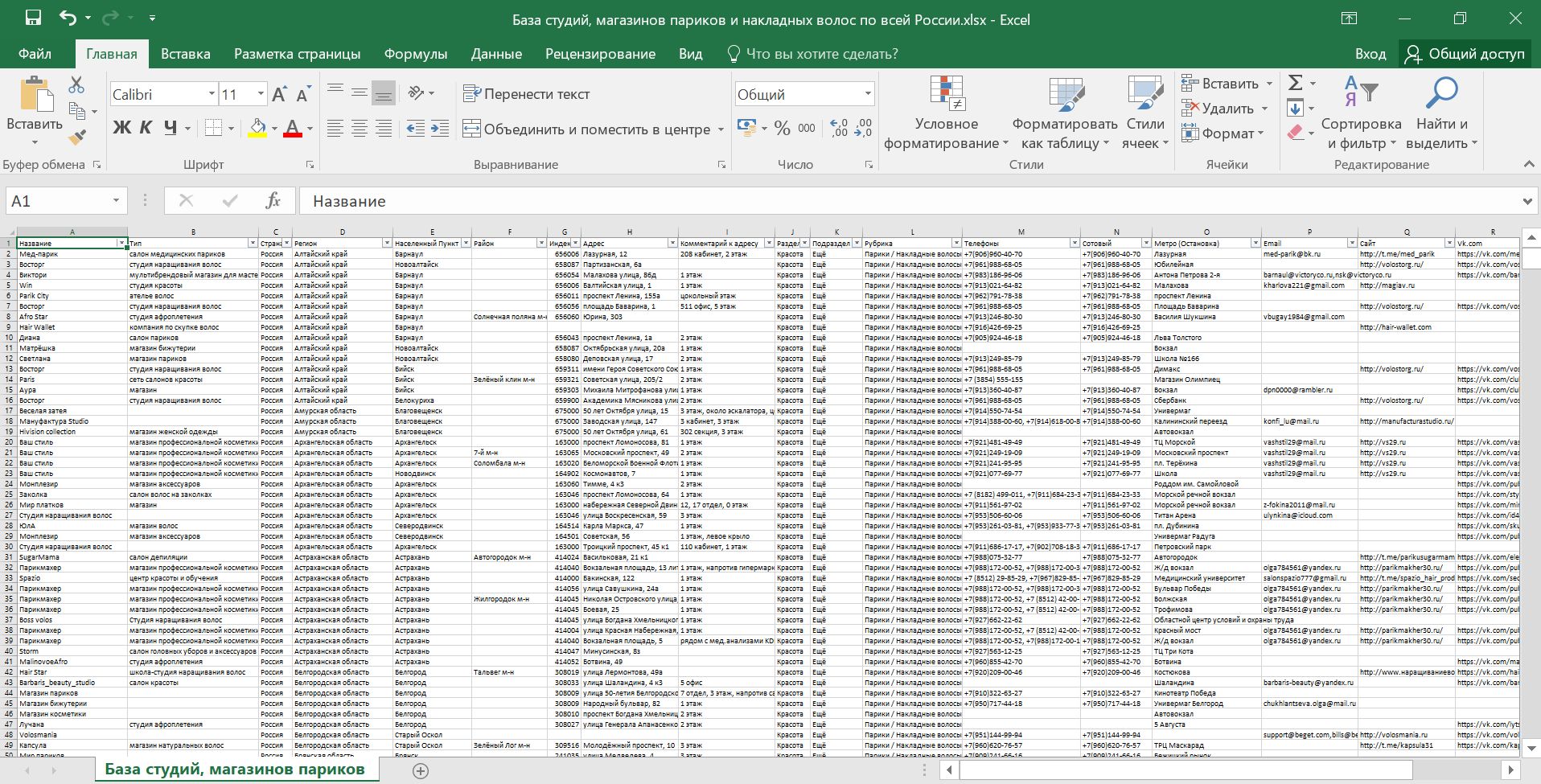Click the Insert Function fx icon
This screenshot has height=784, width=1541.
pos(273,201)
